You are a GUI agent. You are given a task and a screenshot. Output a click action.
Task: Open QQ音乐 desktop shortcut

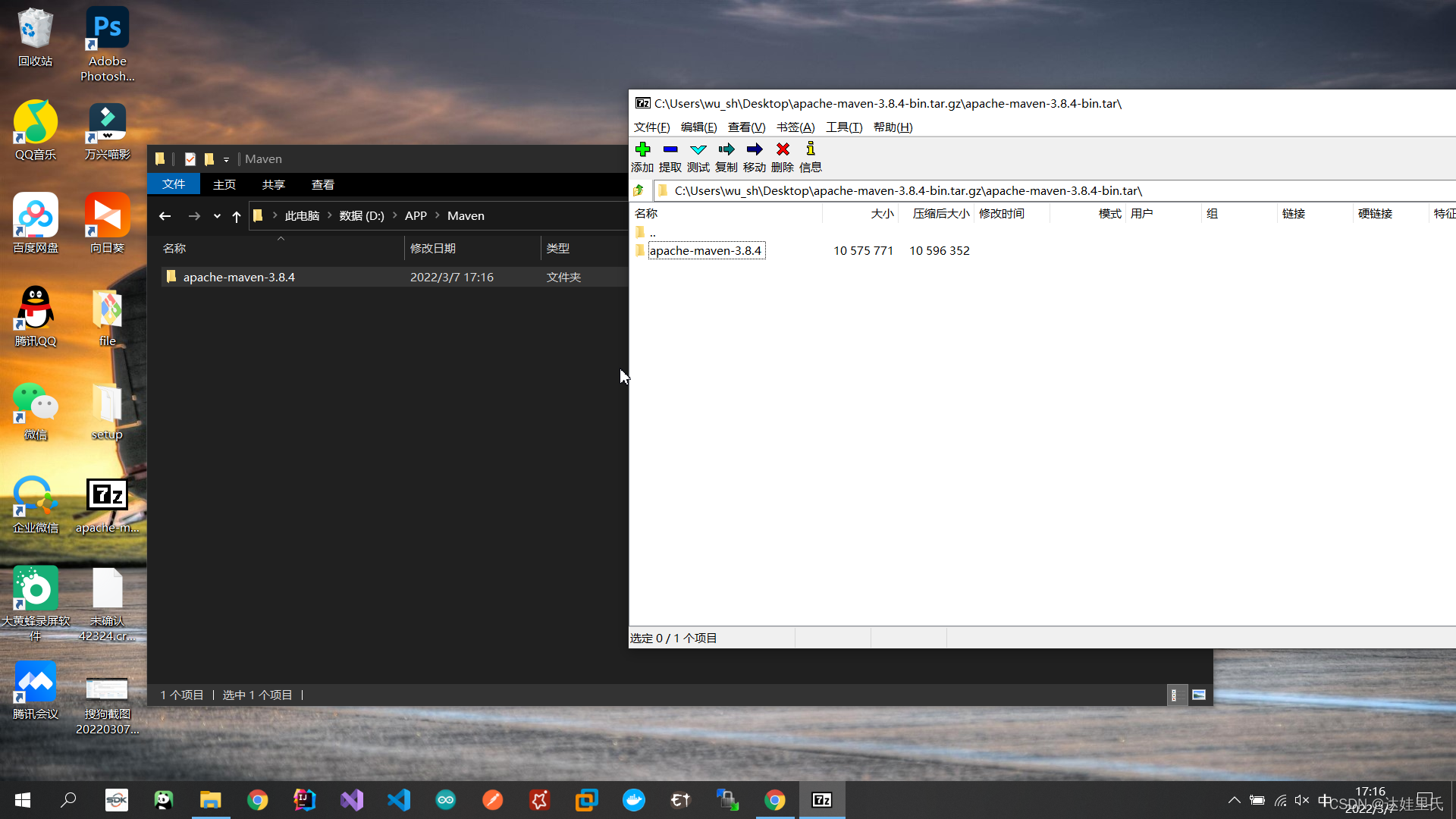tap(36, 130)
